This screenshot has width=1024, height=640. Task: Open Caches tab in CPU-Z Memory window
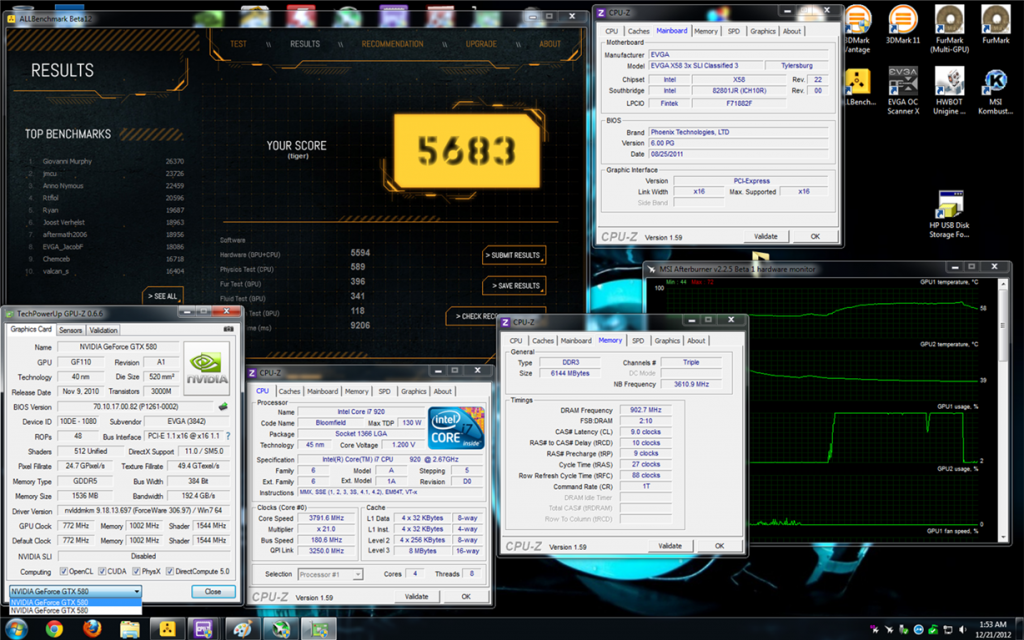point(543,341)
